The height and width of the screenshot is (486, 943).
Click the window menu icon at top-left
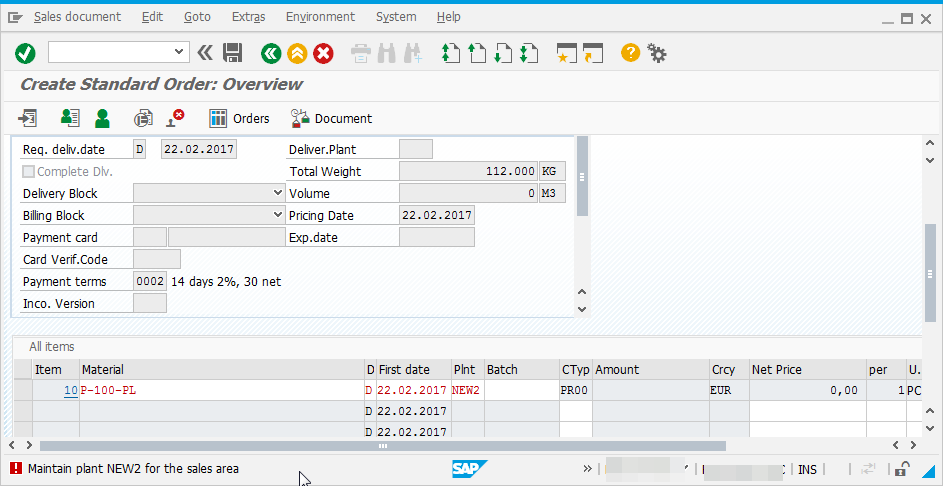[15, 17]
